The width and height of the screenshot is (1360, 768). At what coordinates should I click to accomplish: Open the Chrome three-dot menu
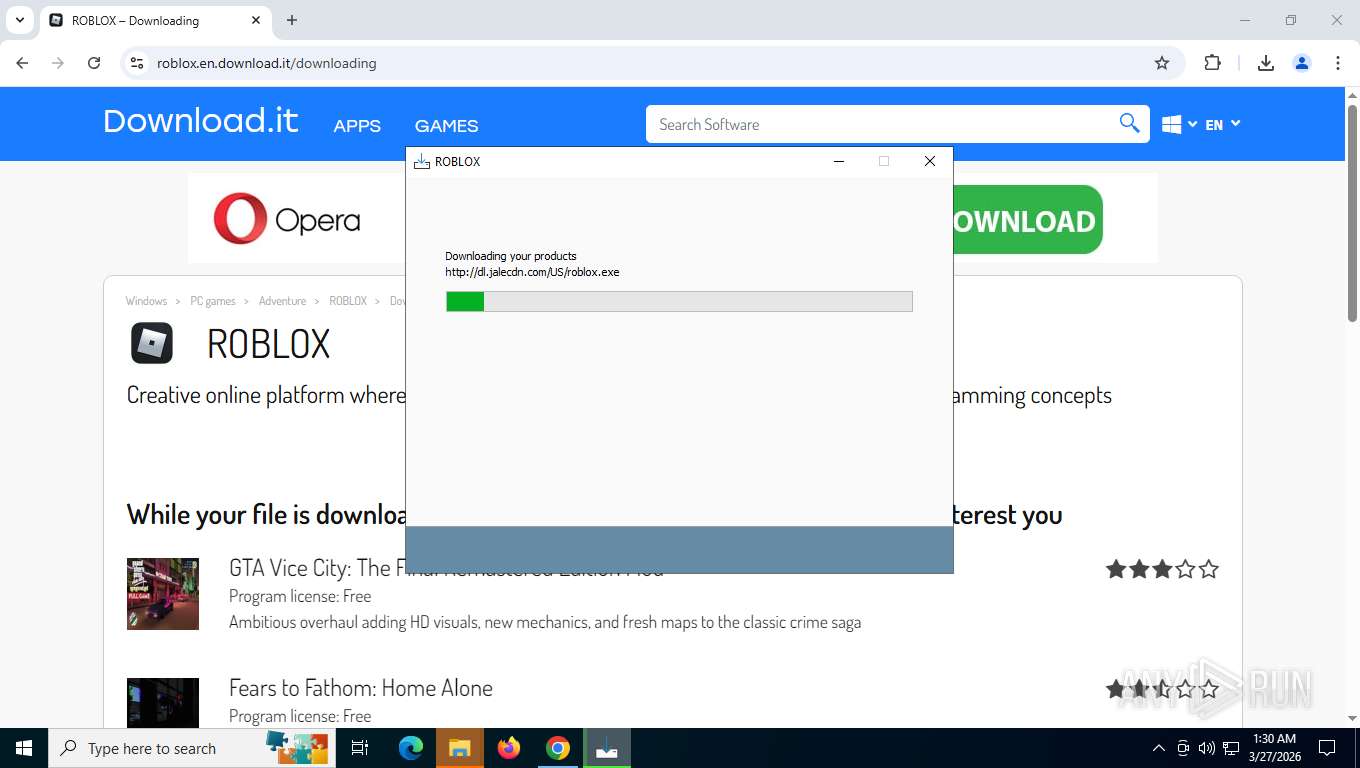1338,63
